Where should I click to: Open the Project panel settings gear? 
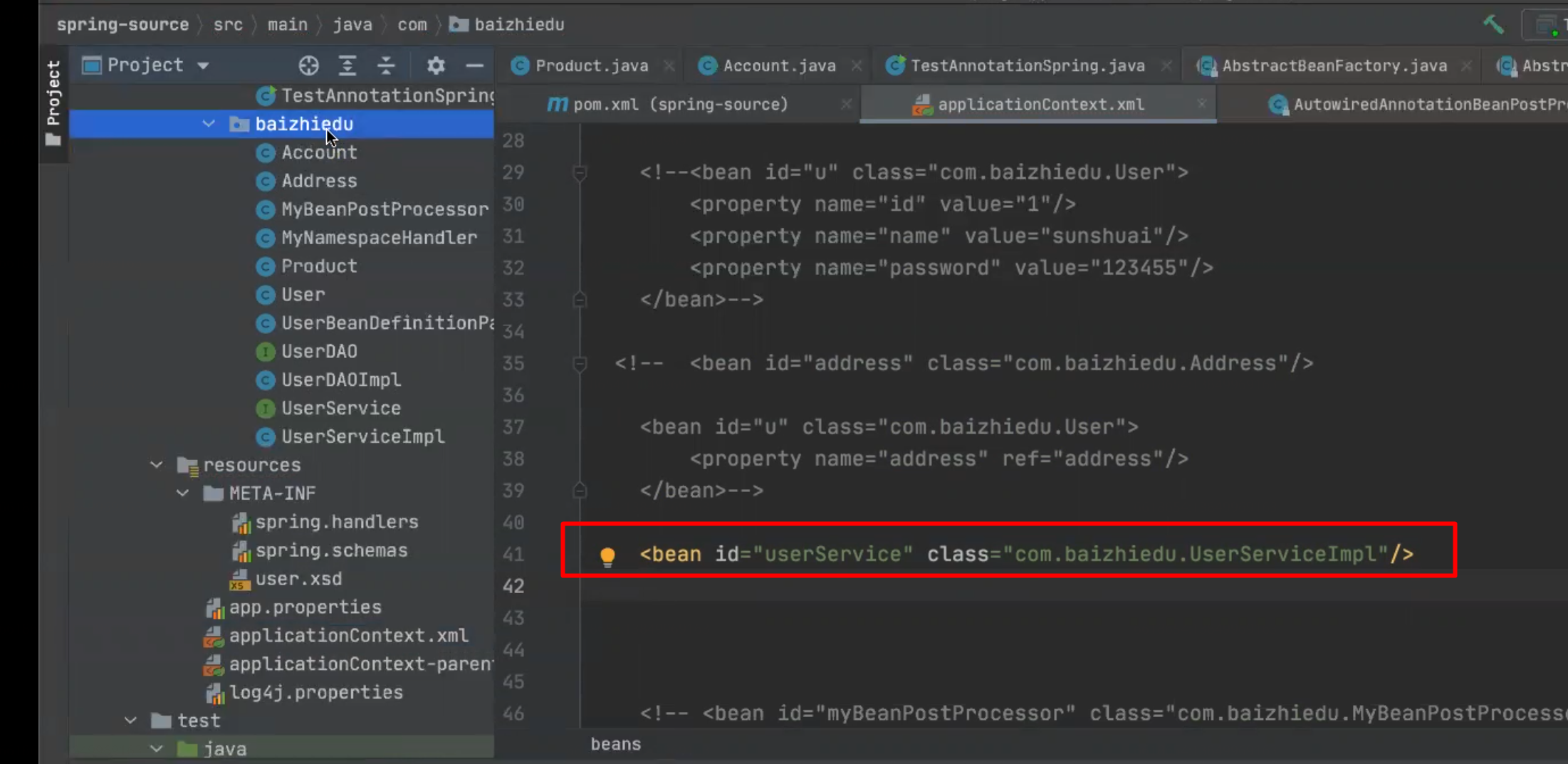click(x=436, y=66)
